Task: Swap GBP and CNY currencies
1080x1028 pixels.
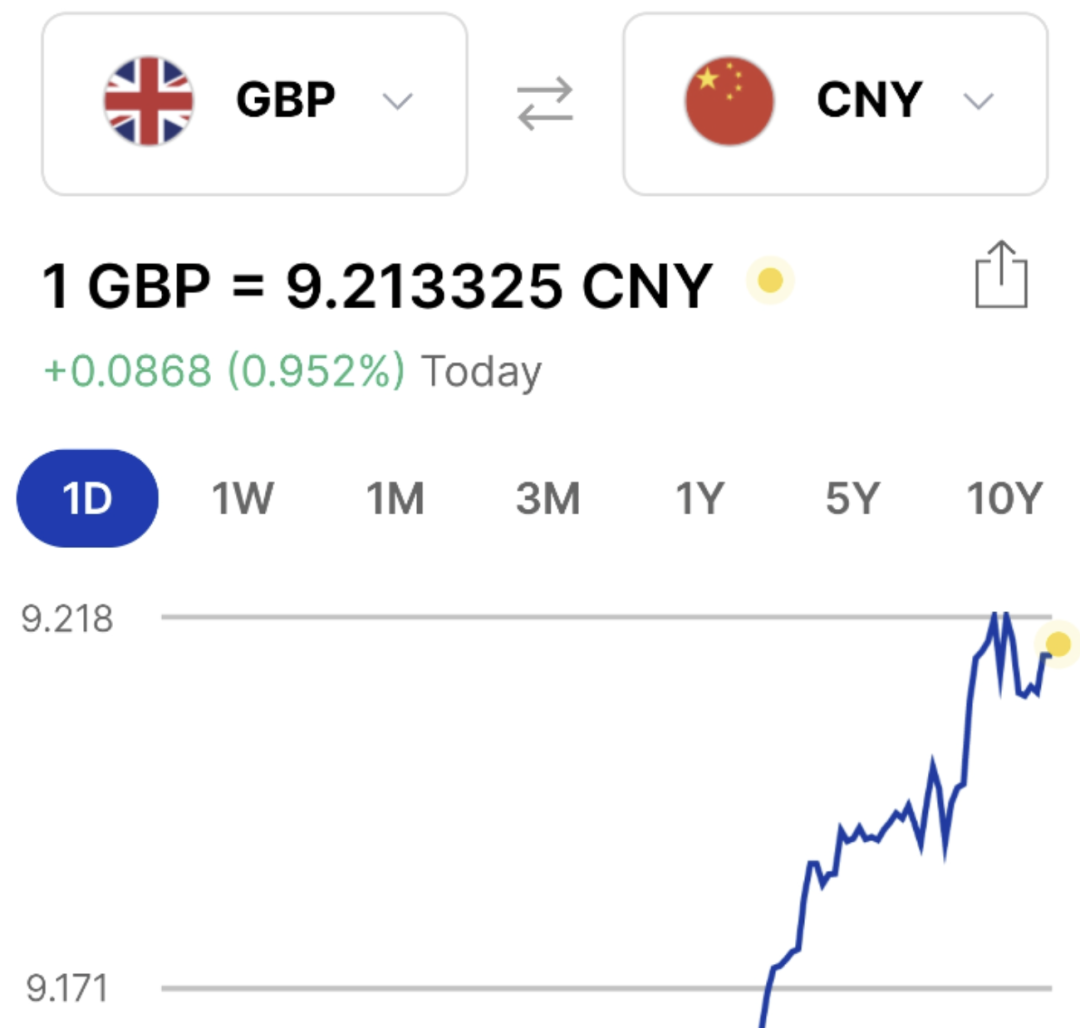Action: 545,99
